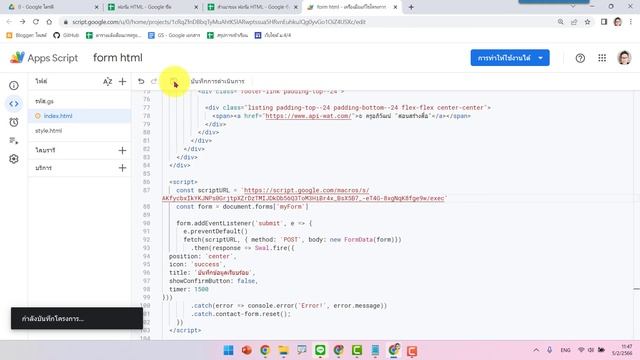The height and width of the screenshot is (360, 640).
Task: Open the Triggers alarm clock icon
Action: pyautogui.click(x=14, y=122)
